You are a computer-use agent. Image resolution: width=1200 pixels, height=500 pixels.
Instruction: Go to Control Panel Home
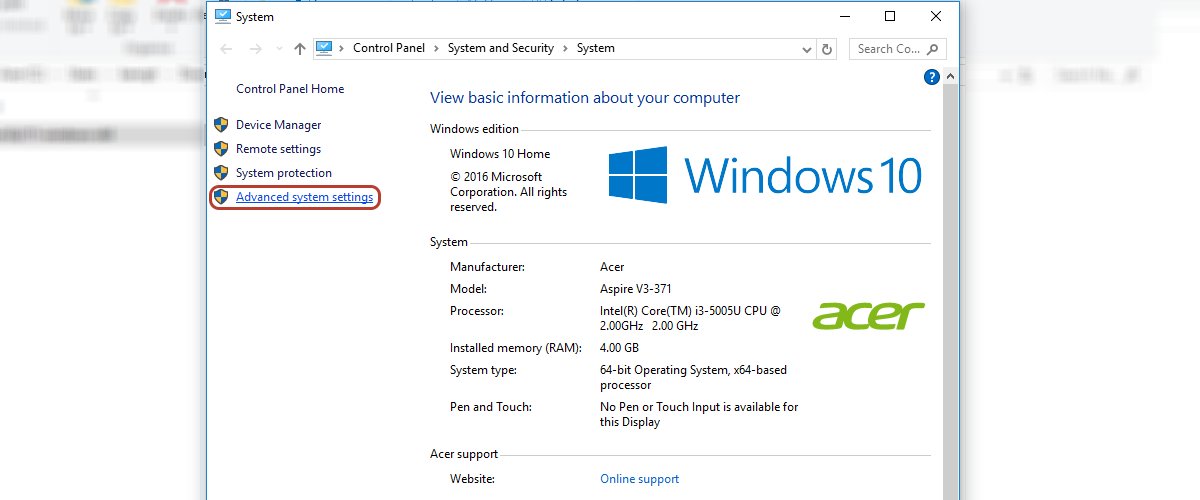290,89
